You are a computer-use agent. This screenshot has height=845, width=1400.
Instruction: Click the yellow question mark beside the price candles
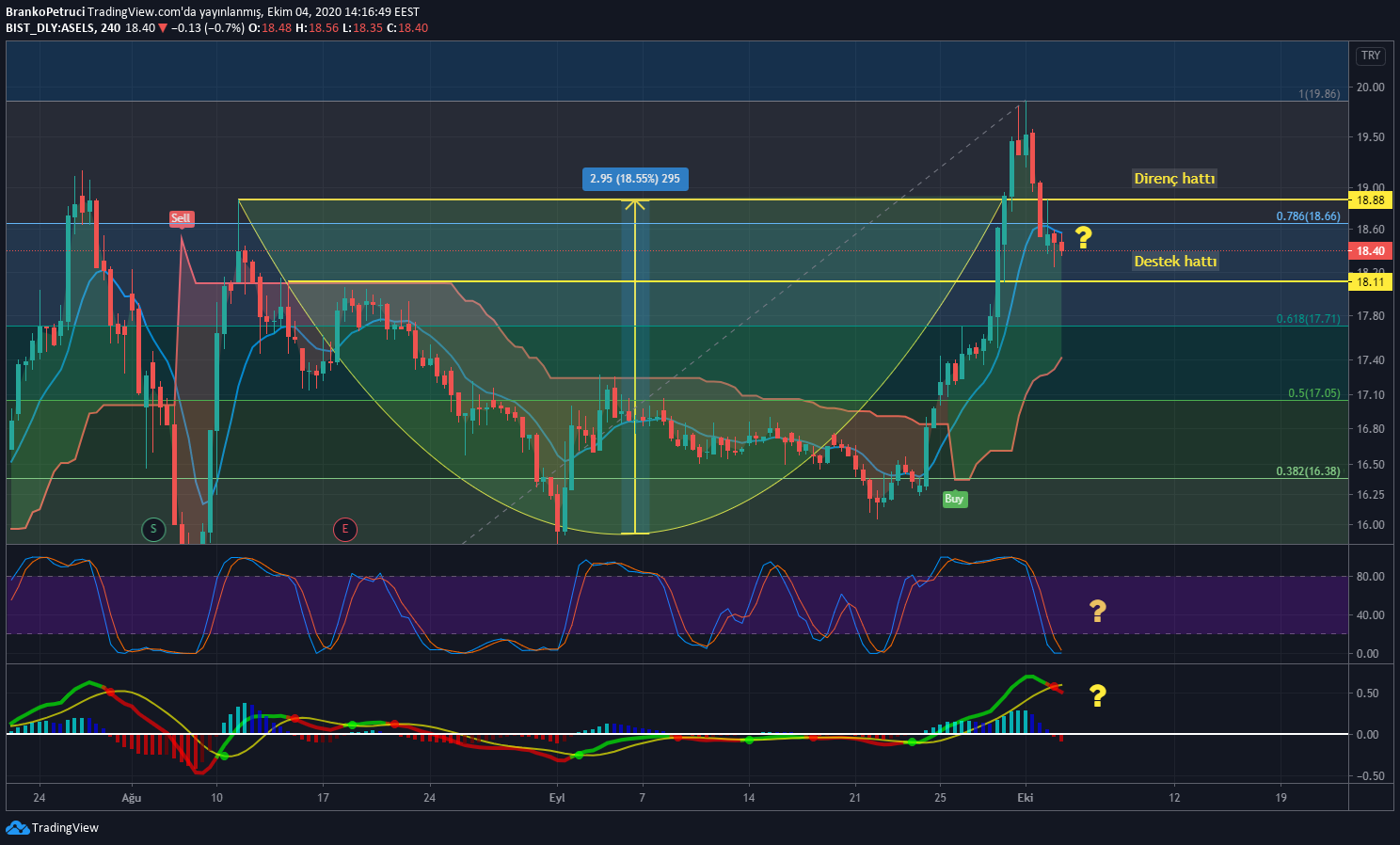tap(1083, 237)
